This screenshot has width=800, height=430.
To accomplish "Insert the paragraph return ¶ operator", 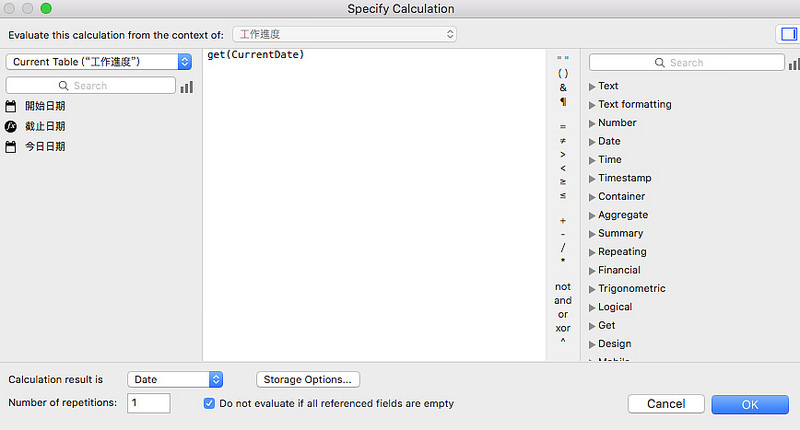I will (563, 102).
